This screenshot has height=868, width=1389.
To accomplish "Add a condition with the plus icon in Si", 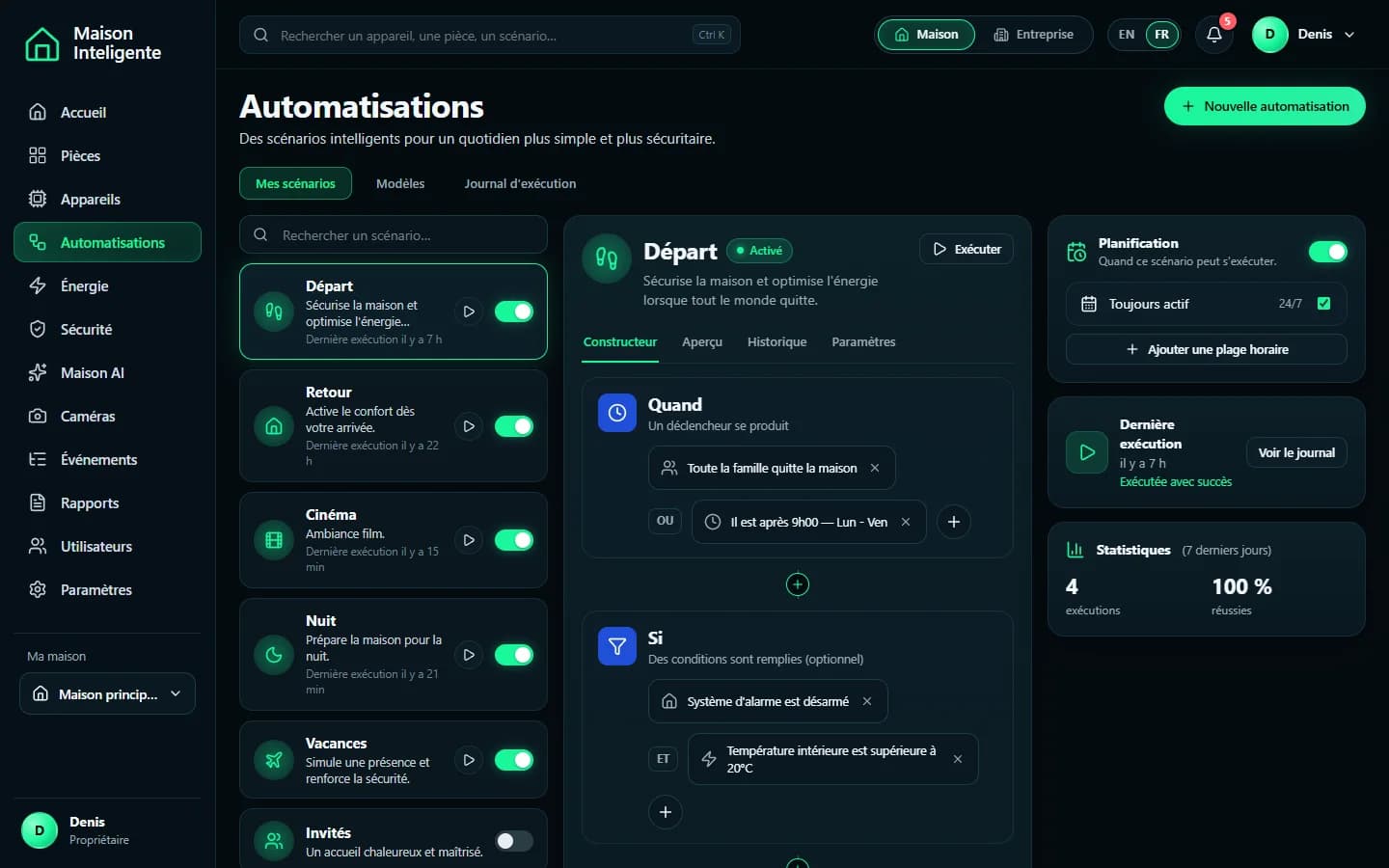I will tap(666, 812).
